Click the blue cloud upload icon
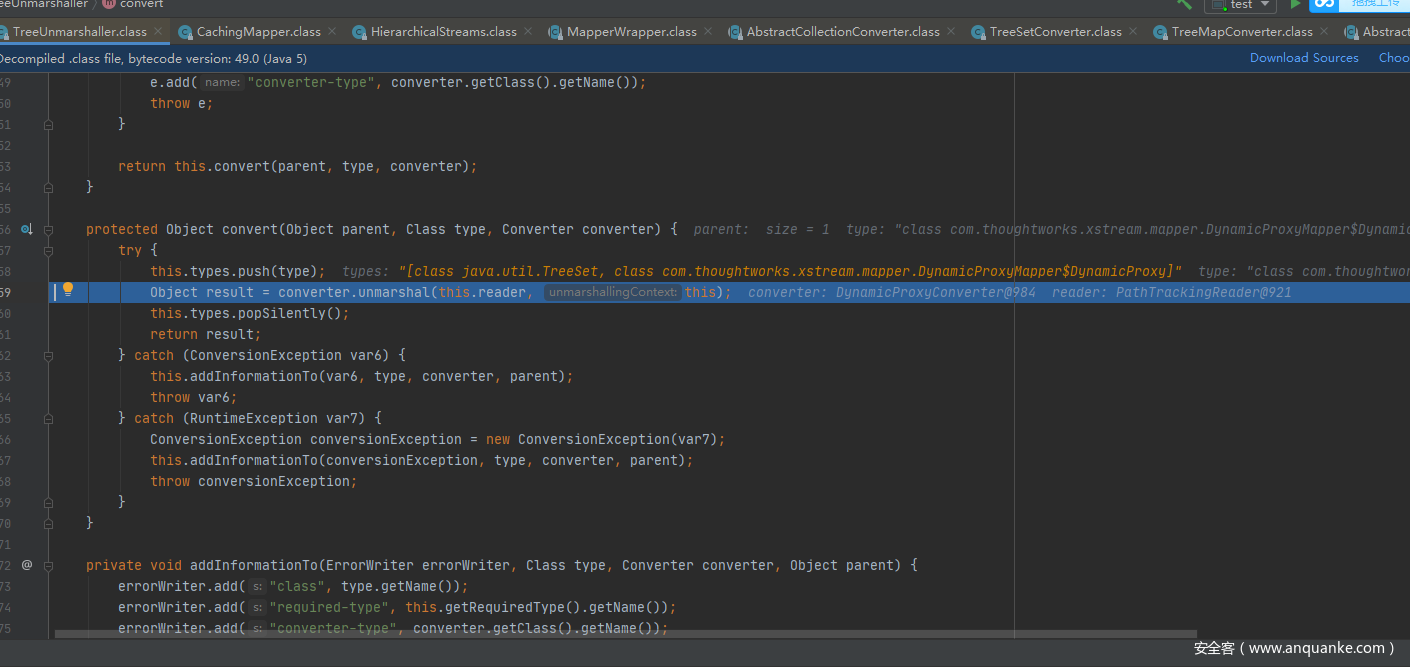The width and height of the screenshot is (1410, 667). point(1324,4)
